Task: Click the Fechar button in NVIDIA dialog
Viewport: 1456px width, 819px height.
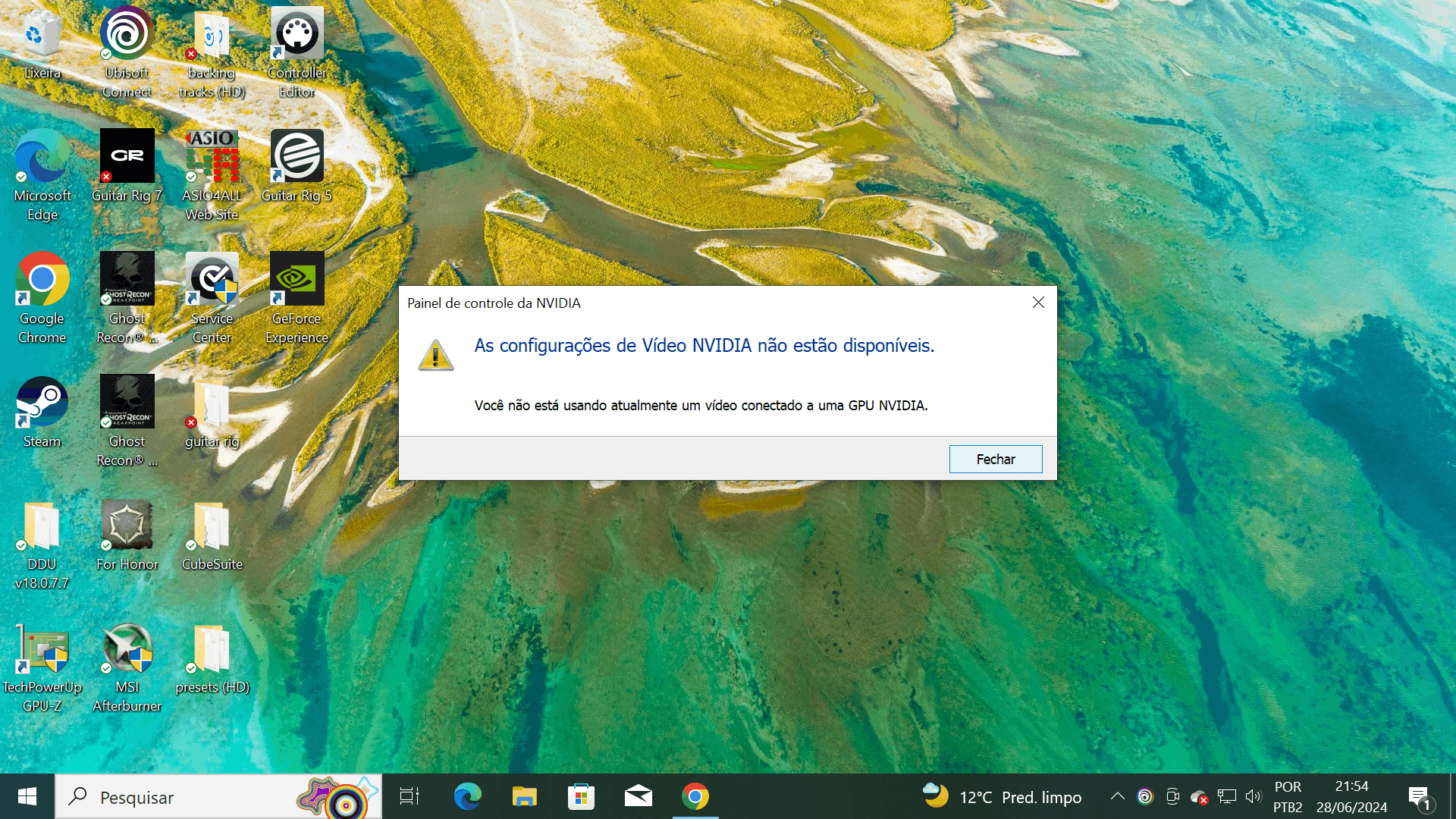Action: point(995,459)
